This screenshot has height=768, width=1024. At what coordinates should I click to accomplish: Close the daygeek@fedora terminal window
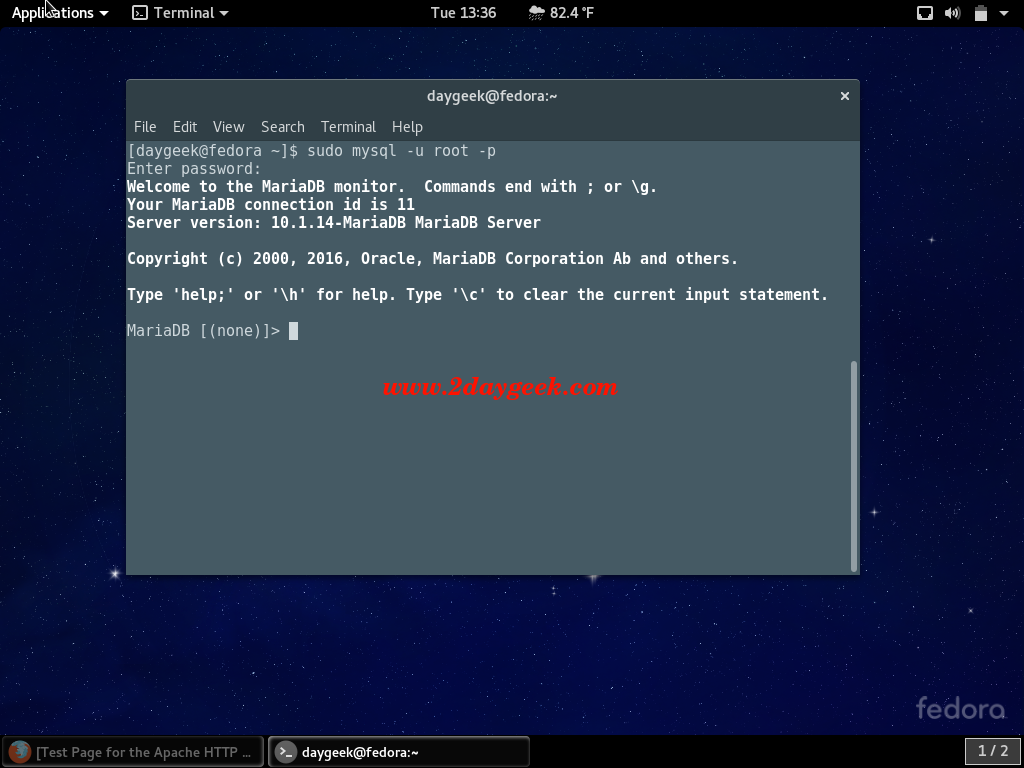point(844,96)
